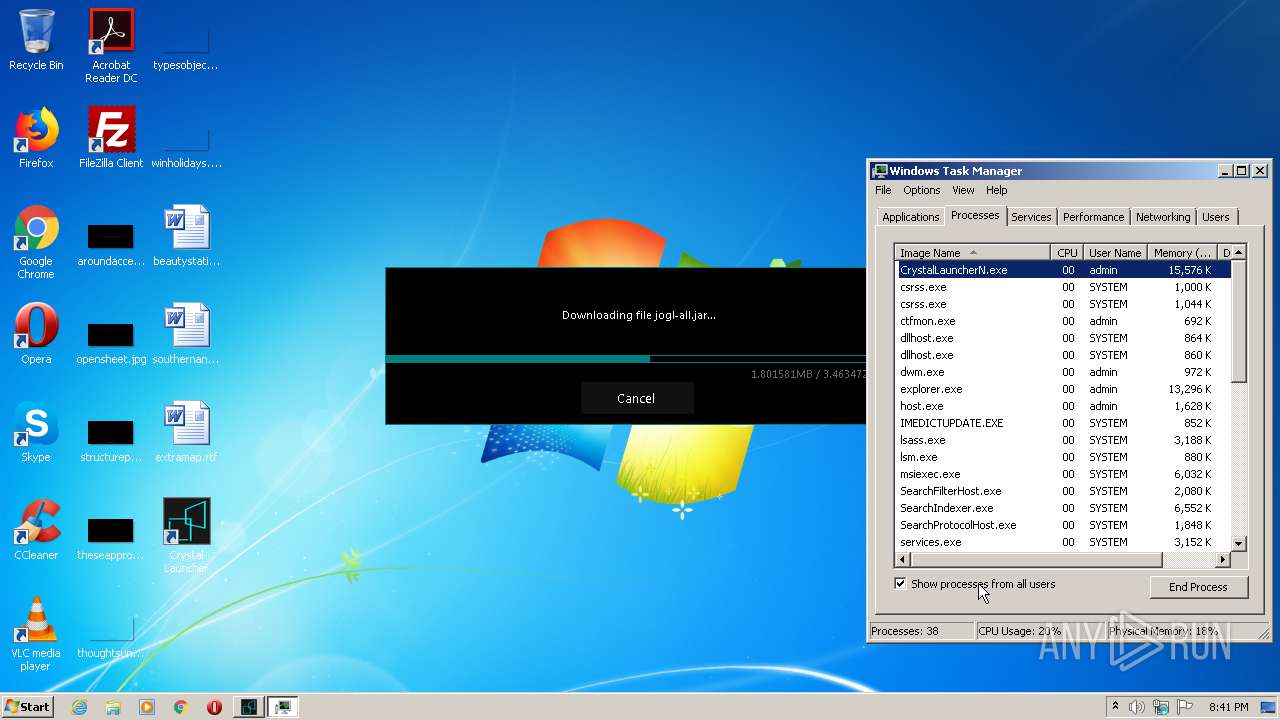Click the download progress bar
Image resolution: width=1280 pixels, height=720 pixels.
[625, 358]
